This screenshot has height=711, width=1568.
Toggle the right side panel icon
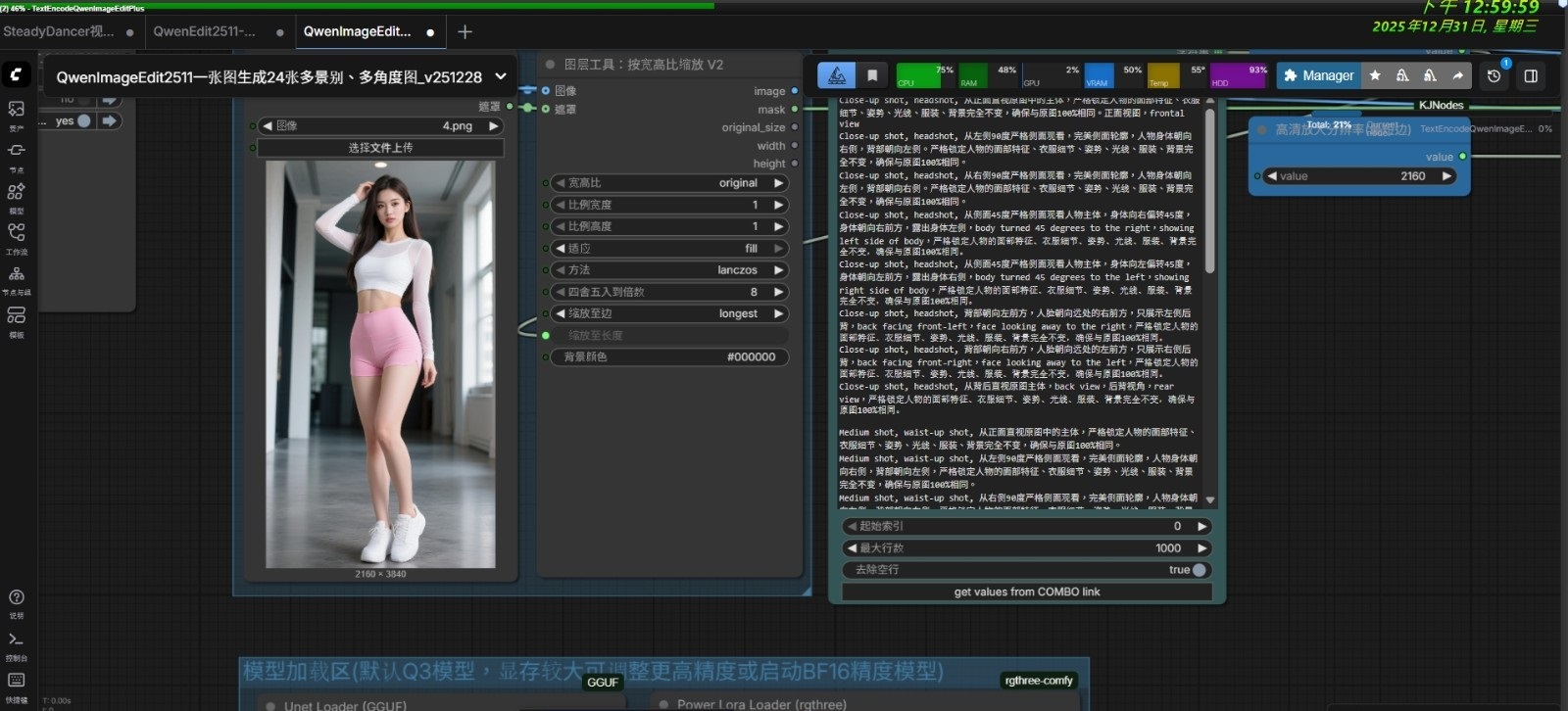click(x=1531, y=75)
